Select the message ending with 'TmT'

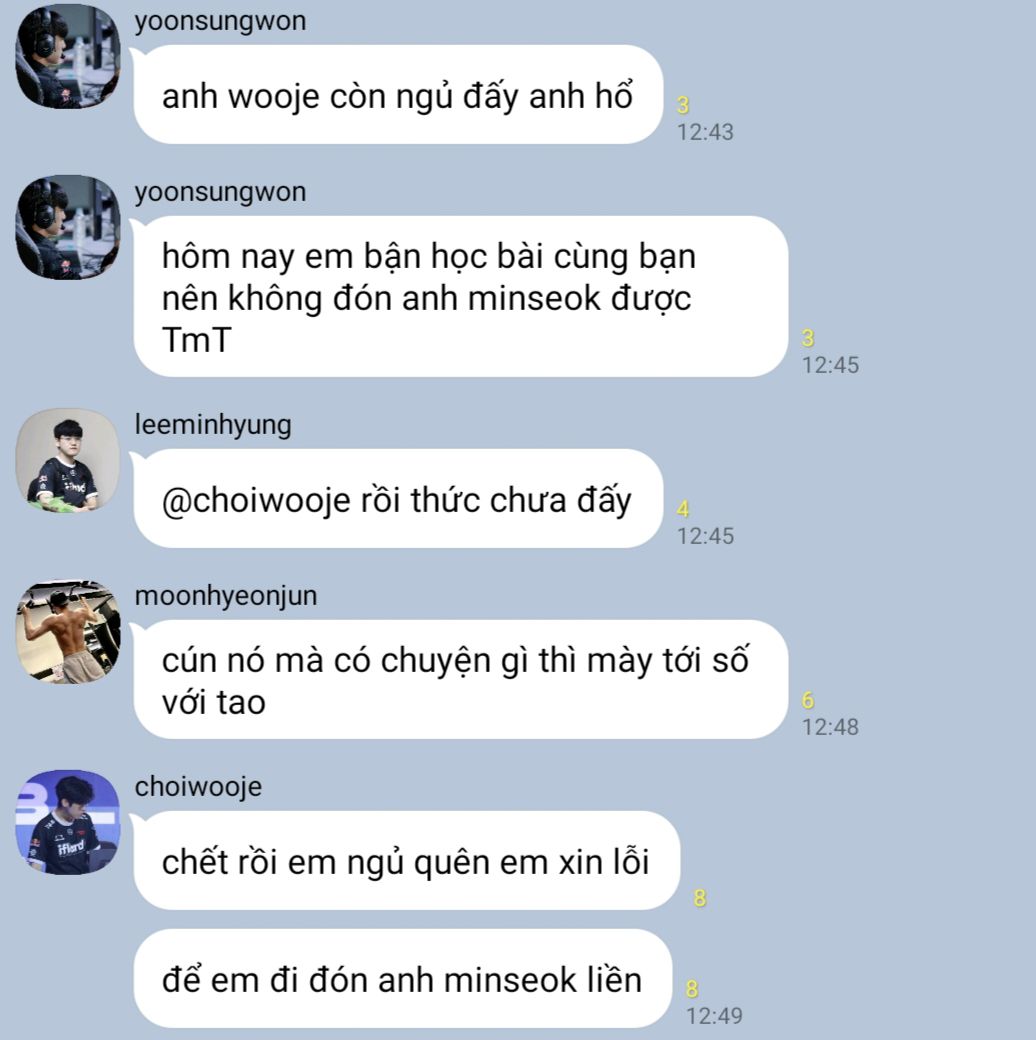pyautogui.click(x=460, y=296)
